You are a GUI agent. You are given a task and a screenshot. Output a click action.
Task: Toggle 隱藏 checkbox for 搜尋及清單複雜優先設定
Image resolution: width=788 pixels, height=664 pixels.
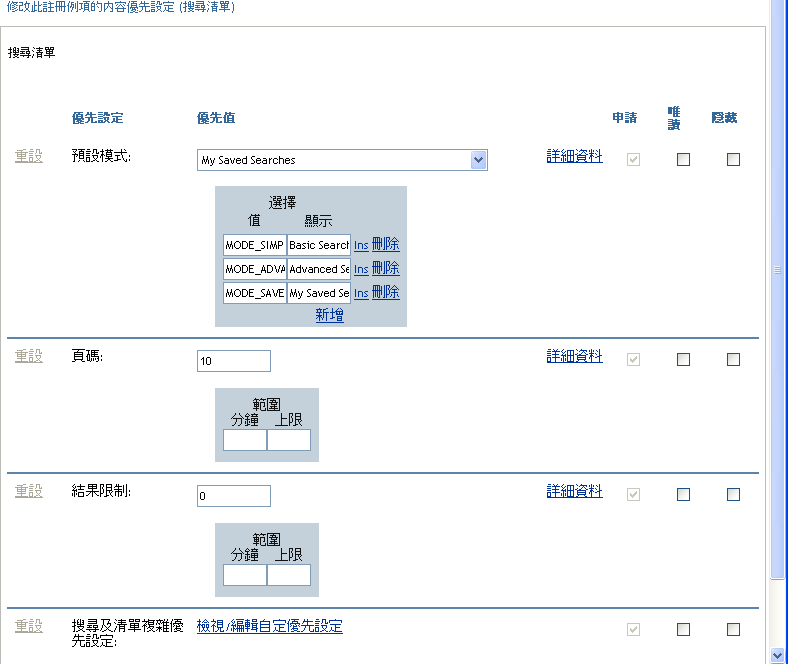(x=733, y=629)
